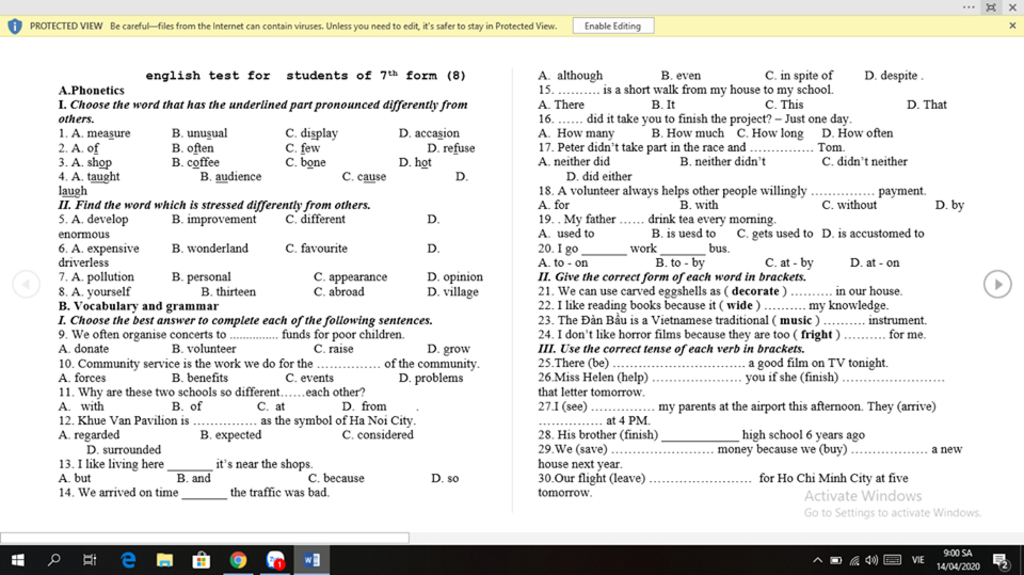Click the volume speaker icon

point(871,560)
